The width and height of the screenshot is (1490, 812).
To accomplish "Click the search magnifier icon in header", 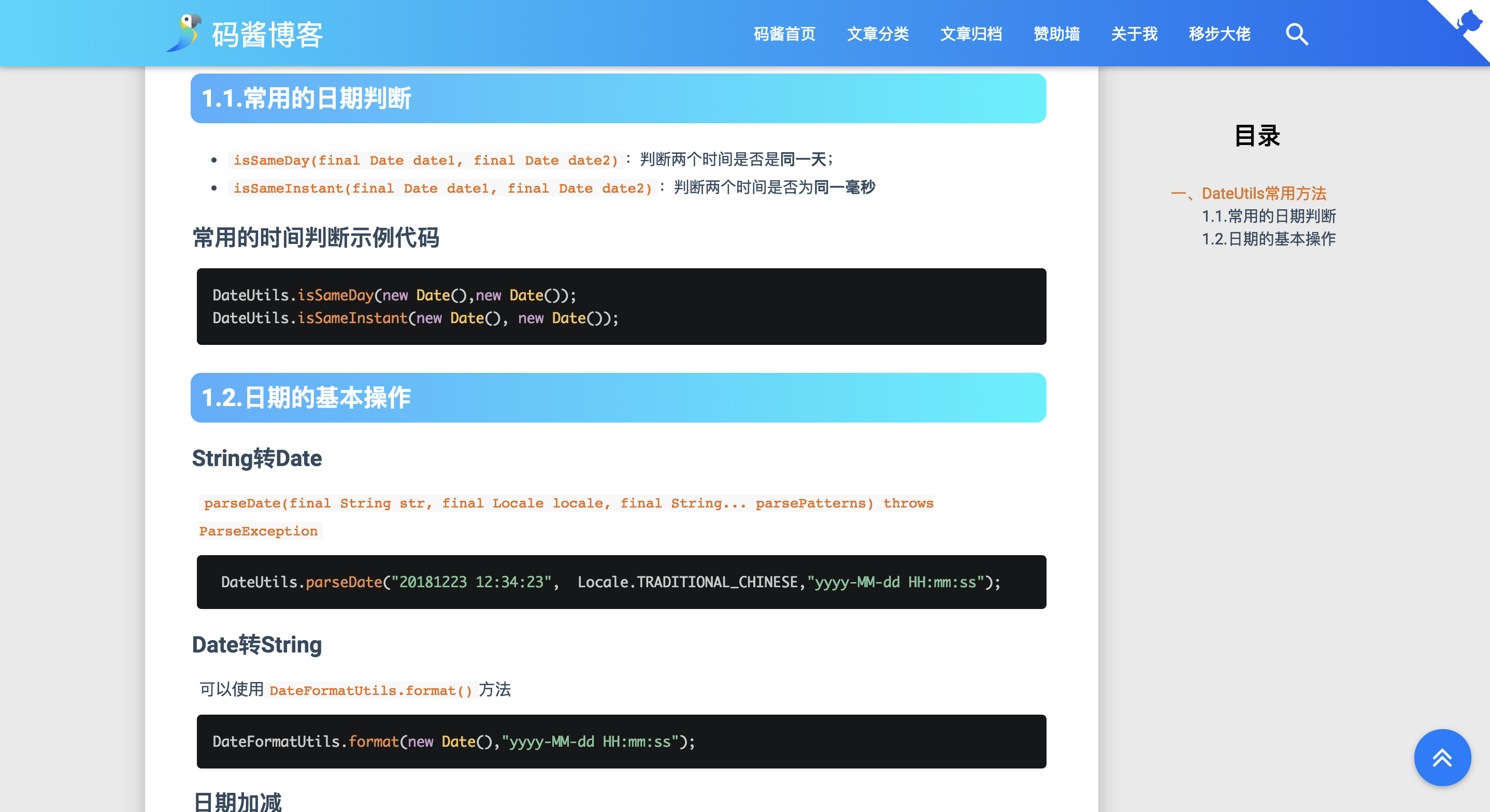I will 1296,34.
